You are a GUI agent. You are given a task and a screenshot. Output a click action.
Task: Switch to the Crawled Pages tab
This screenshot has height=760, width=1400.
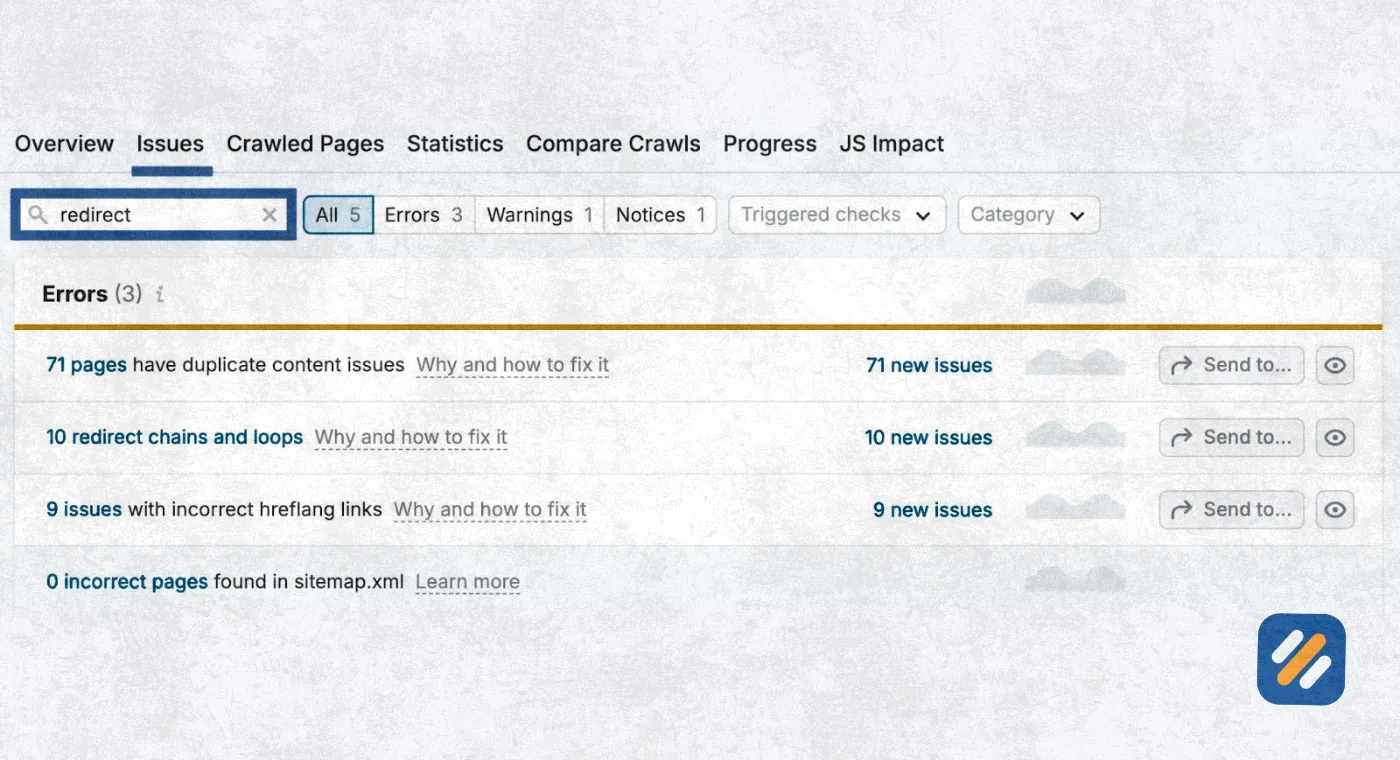305,144
